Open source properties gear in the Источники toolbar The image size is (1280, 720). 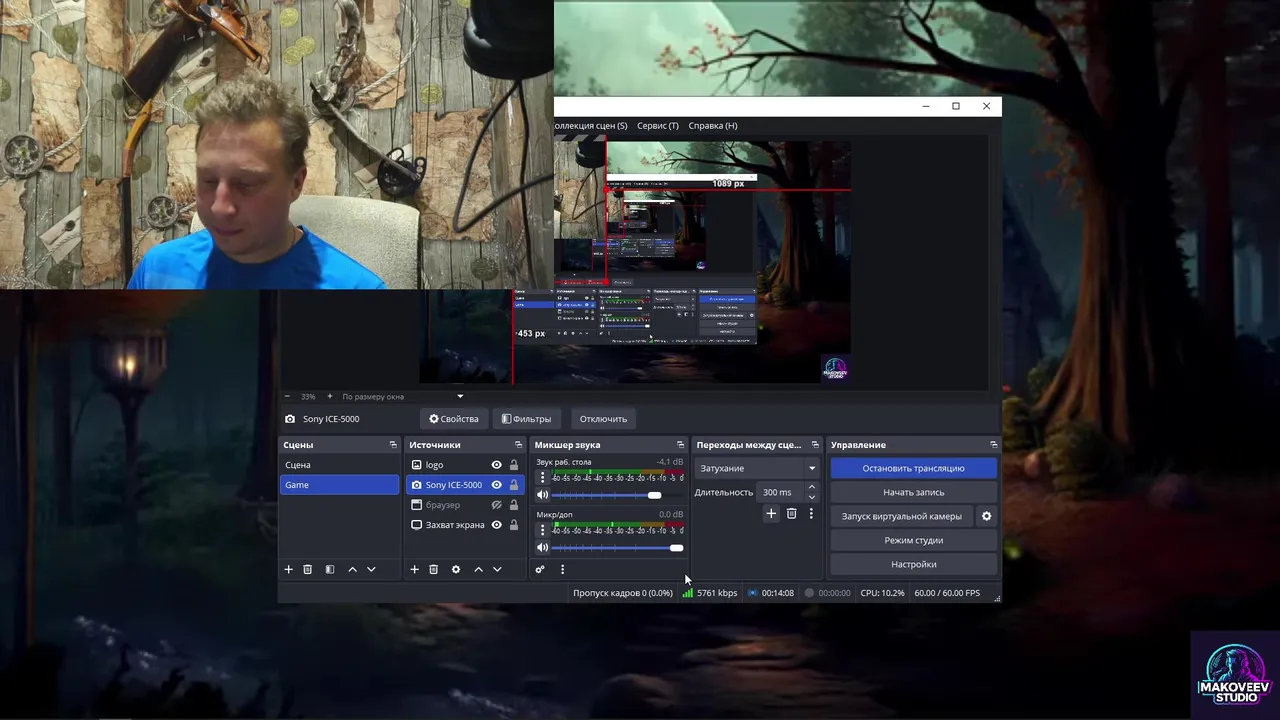(456, 569)
